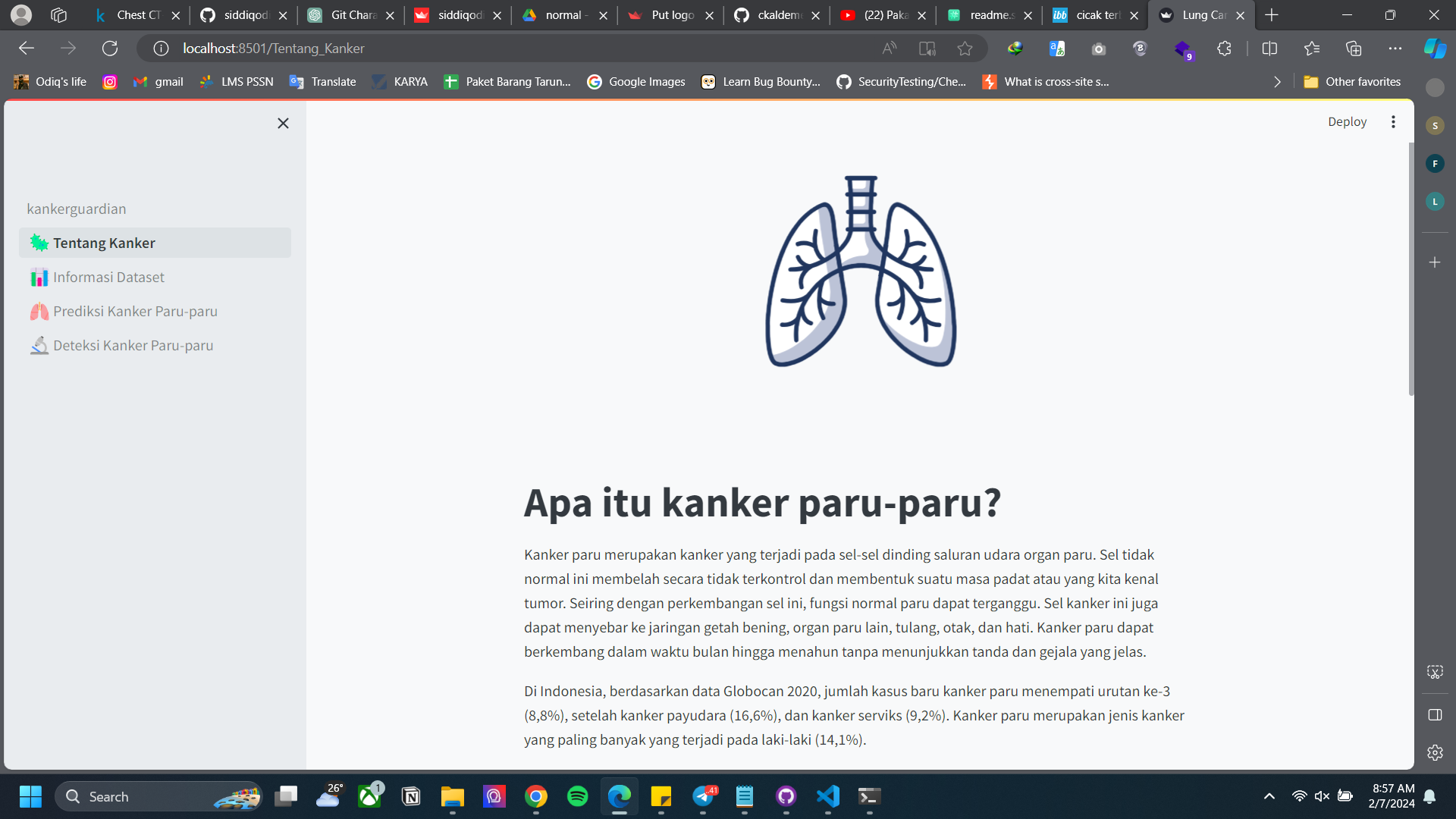Open browser extensions puzzle icon
The width and height of the screenshot is (1456, 819).
pos(1224,49)
